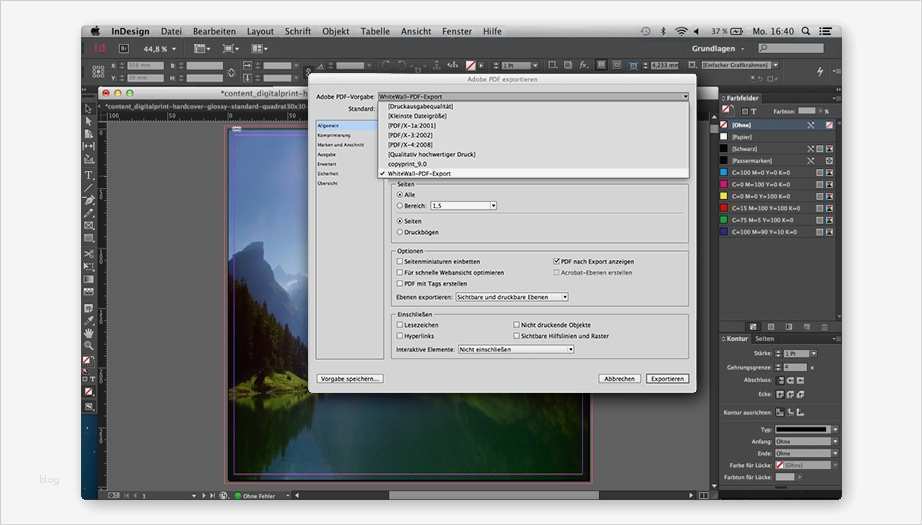
Task: Tick the Hyperlinks checkbox
Action: (400, 336)
